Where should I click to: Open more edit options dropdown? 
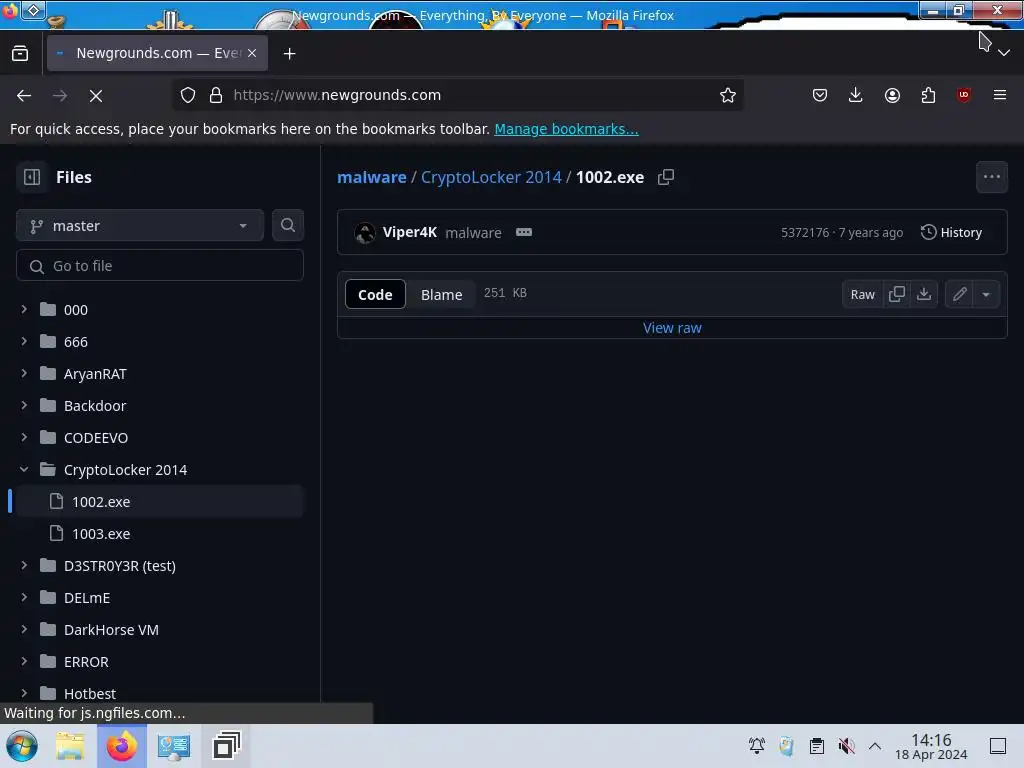[986, 295]
